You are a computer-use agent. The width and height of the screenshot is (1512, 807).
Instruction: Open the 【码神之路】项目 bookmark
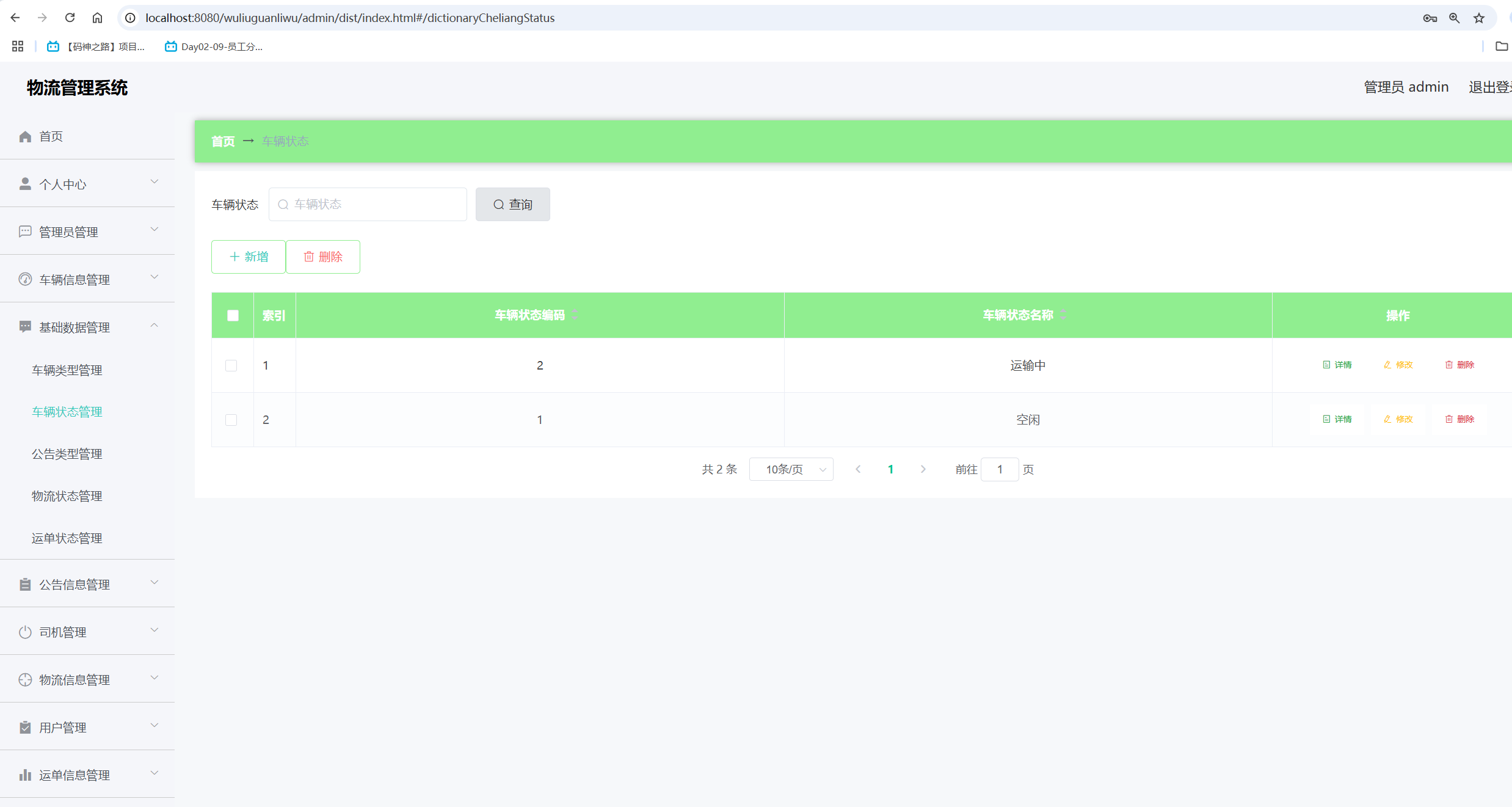[96, 46]
